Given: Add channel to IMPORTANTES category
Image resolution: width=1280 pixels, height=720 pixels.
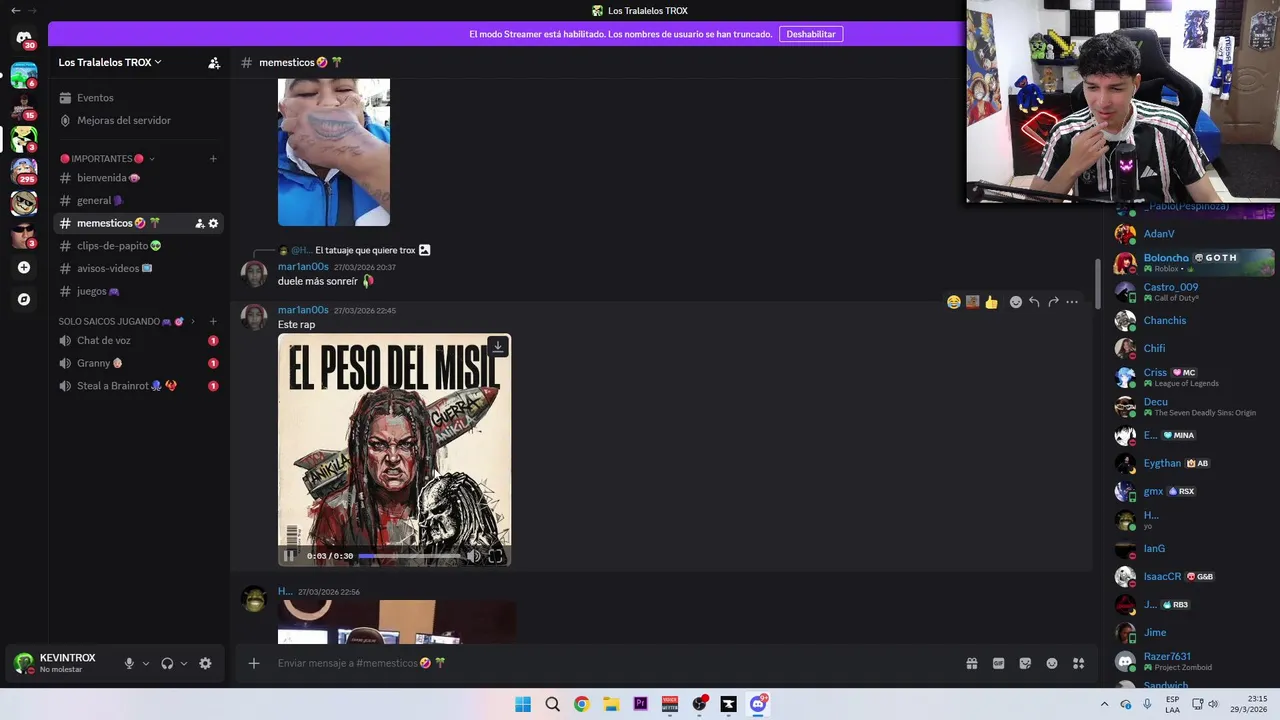Looking at the screenshot, I should tap(213, 158).
